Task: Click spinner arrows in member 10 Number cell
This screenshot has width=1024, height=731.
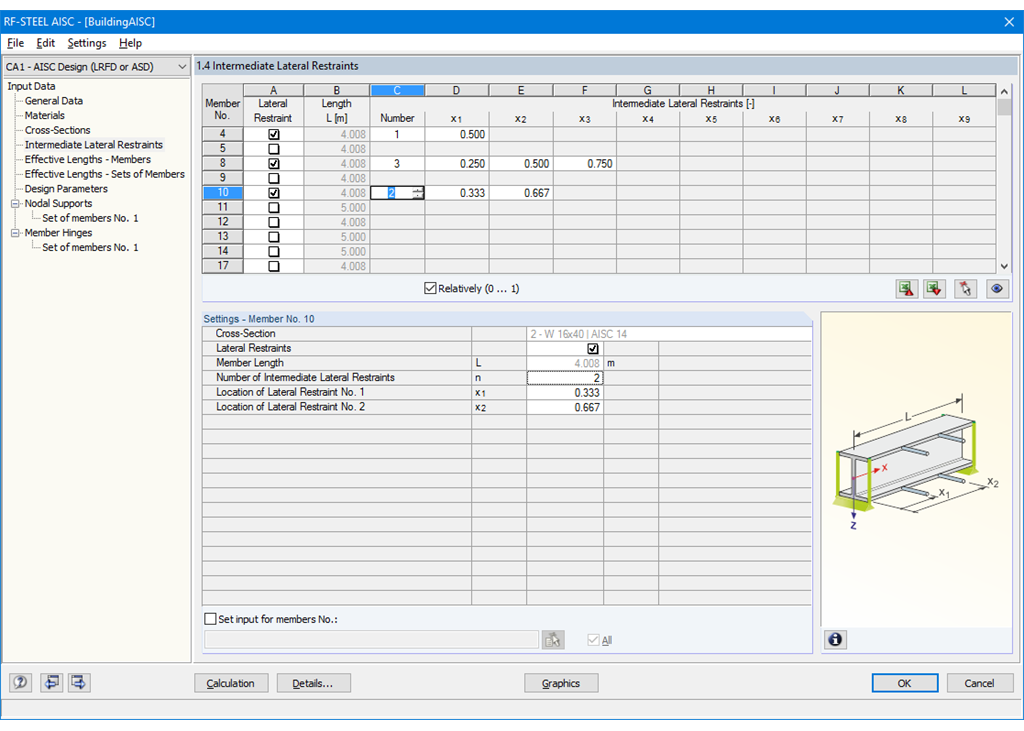Action: tap(418, 193)
